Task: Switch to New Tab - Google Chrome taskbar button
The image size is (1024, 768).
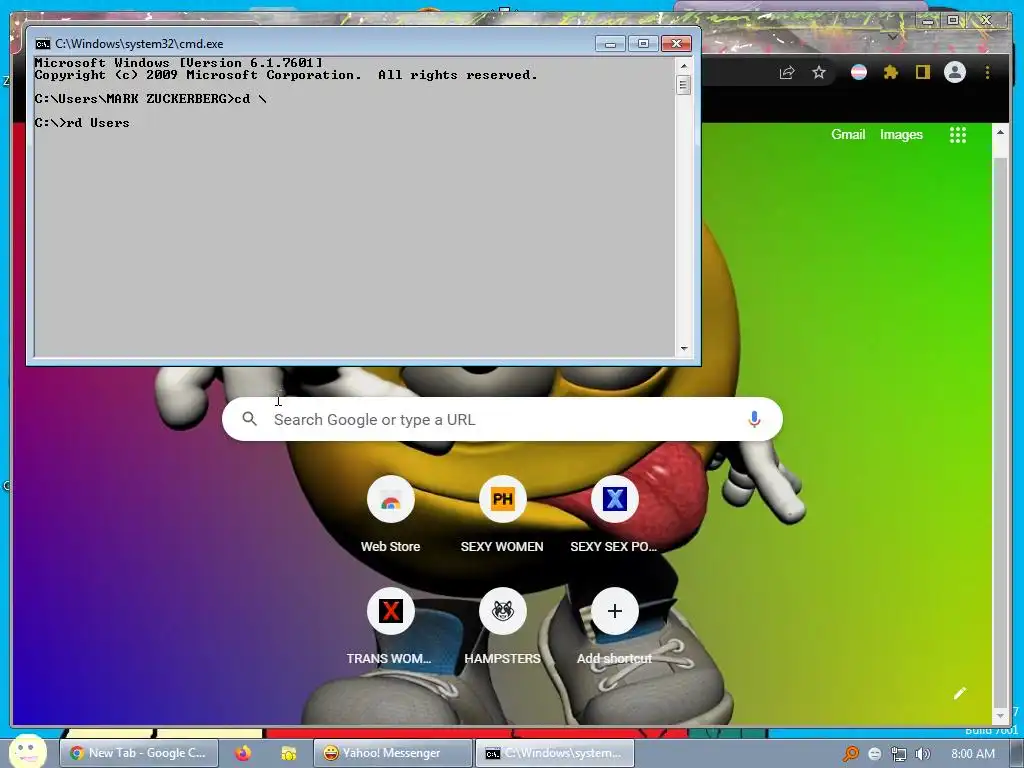Action: pos(138,753)
